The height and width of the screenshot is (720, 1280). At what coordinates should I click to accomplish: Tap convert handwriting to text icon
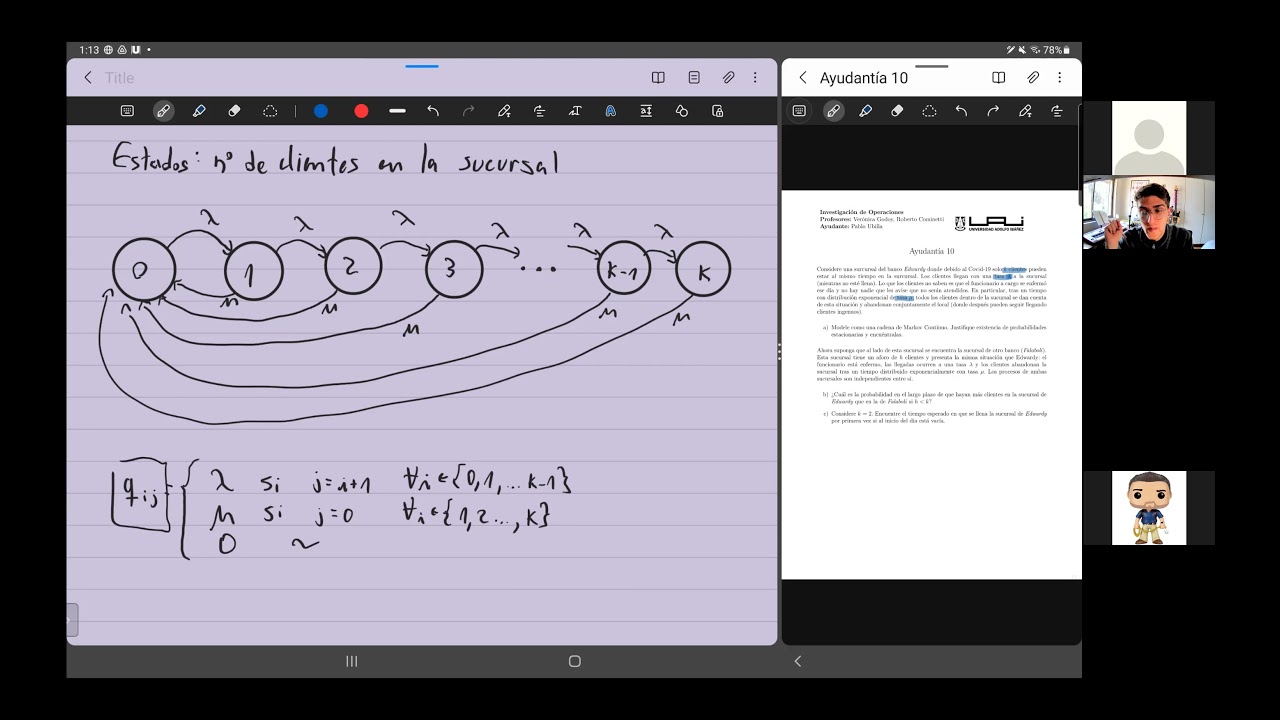point(575,111)
